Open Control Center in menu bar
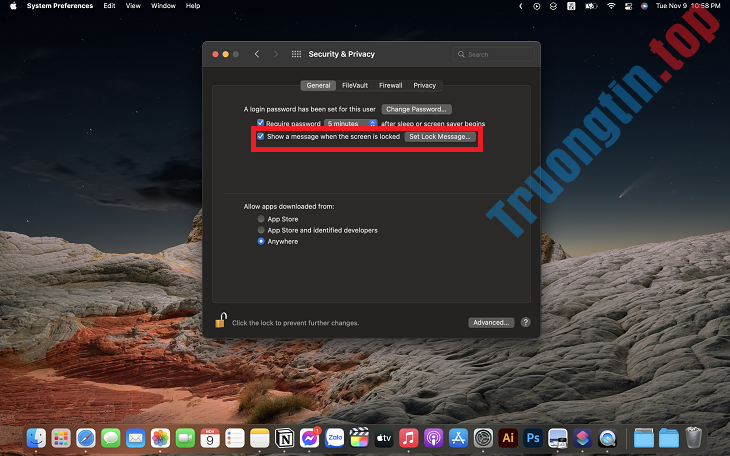This screenshot has width=730, height=456. [628, 6]
